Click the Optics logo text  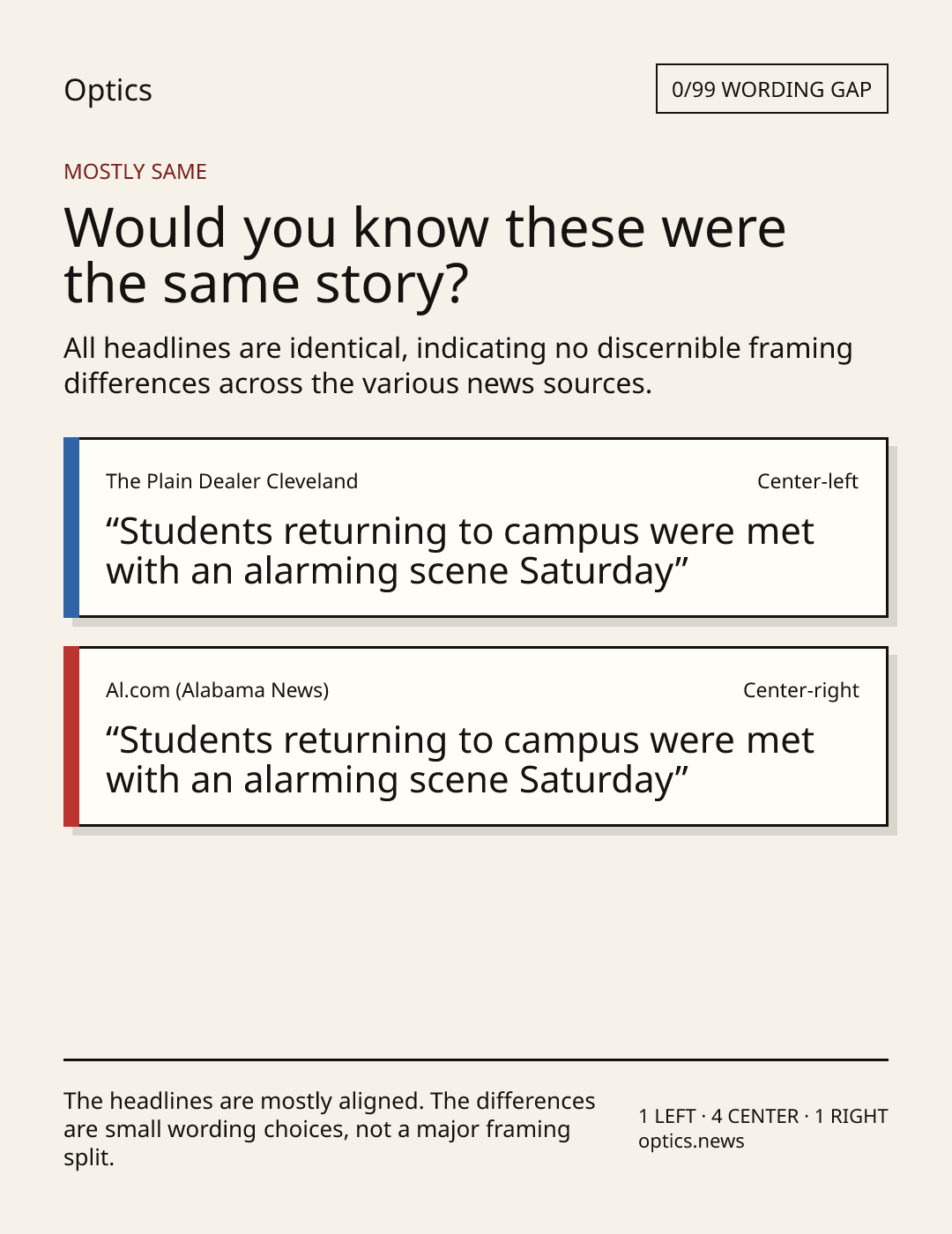pyautogui.click(x=108, y=90)
